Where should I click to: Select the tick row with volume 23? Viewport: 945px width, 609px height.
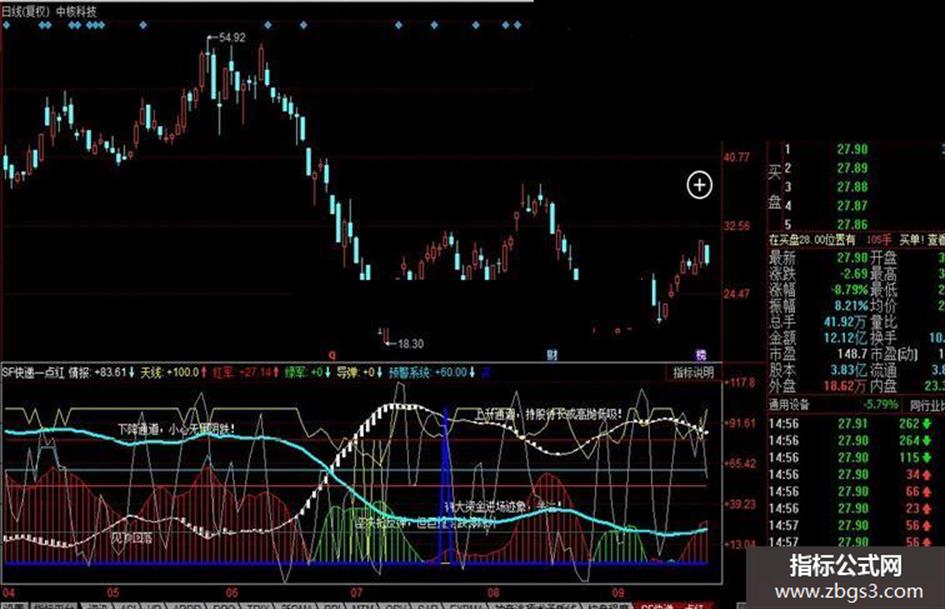pos(856,508)
